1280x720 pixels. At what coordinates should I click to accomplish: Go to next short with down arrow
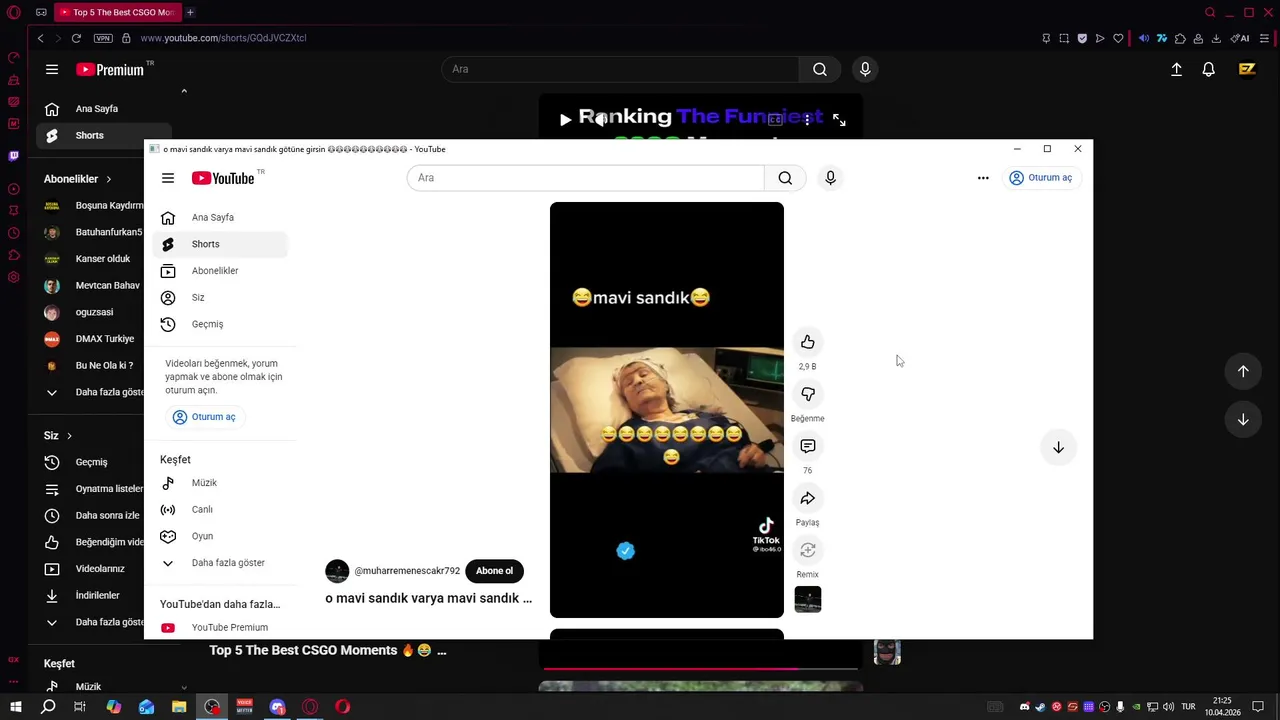[x=1058, y=447]
